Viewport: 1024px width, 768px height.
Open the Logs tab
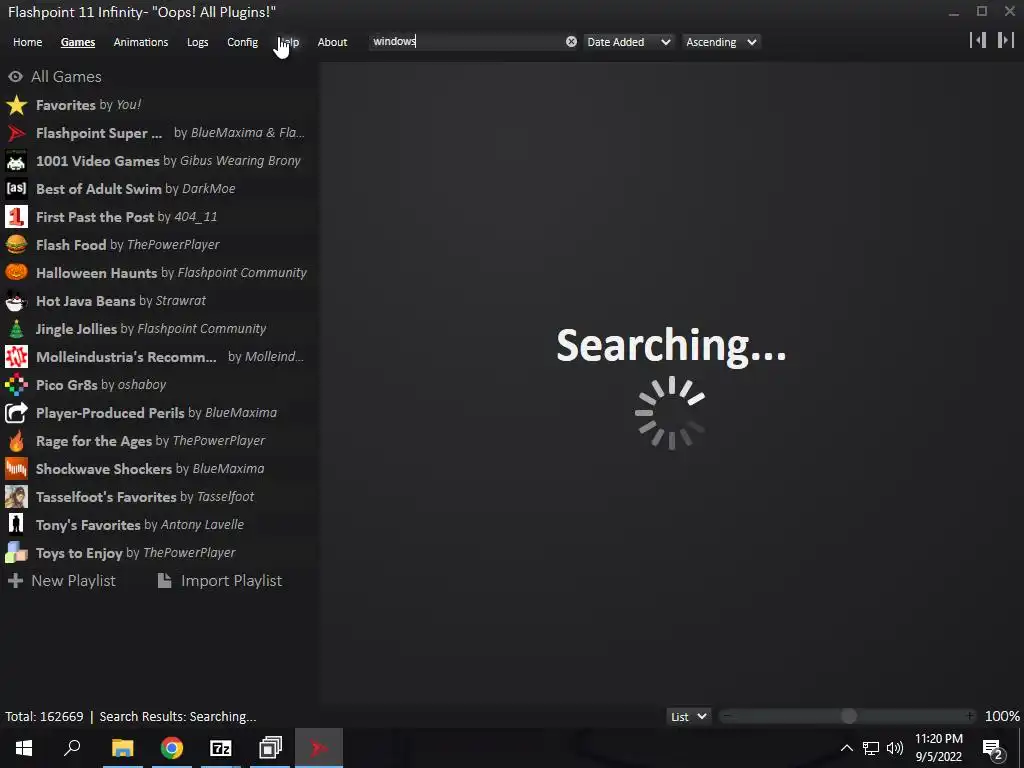coord(197,42)
